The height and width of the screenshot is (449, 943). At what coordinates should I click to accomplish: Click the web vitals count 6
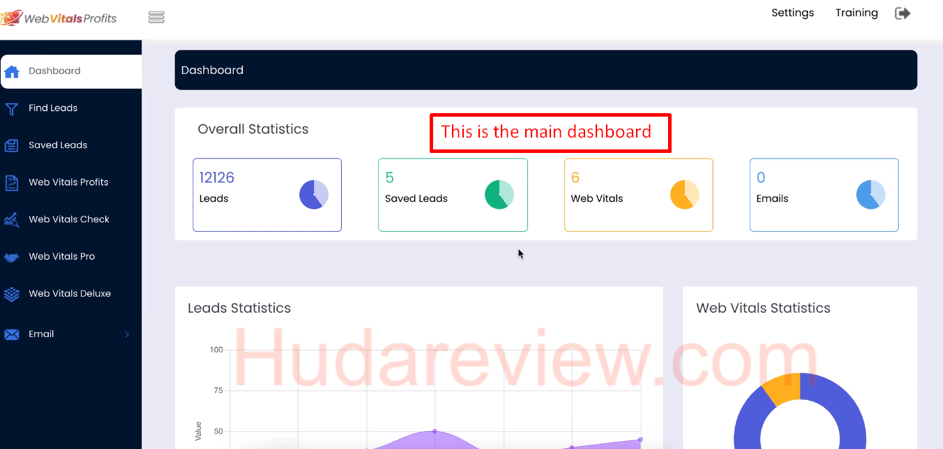pos(576,177)
